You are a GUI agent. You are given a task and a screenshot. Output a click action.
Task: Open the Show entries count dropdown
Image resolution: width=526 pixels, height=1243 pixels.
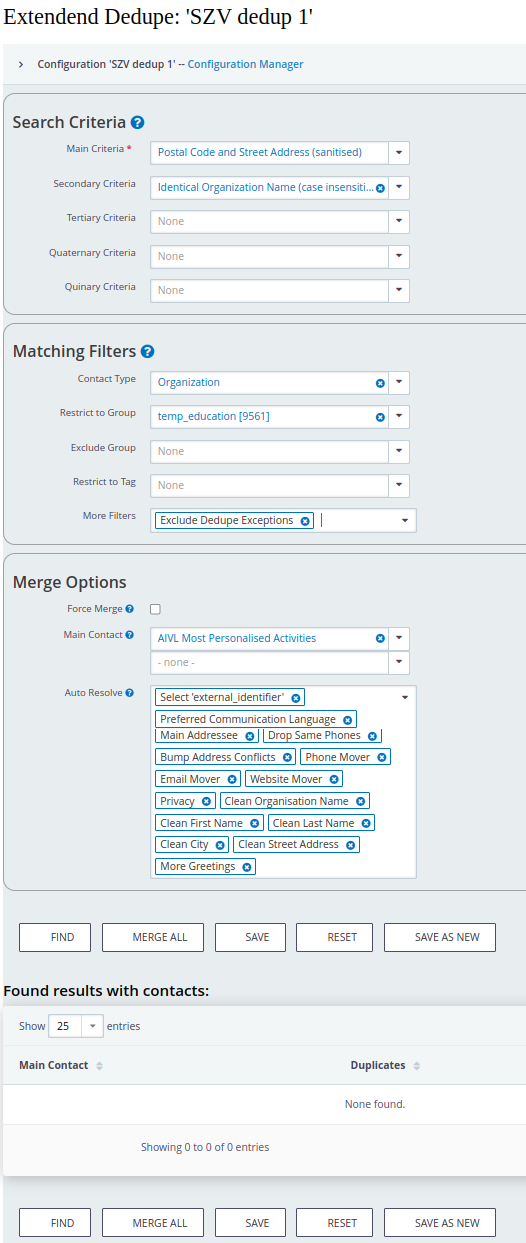coord(76,1026)
